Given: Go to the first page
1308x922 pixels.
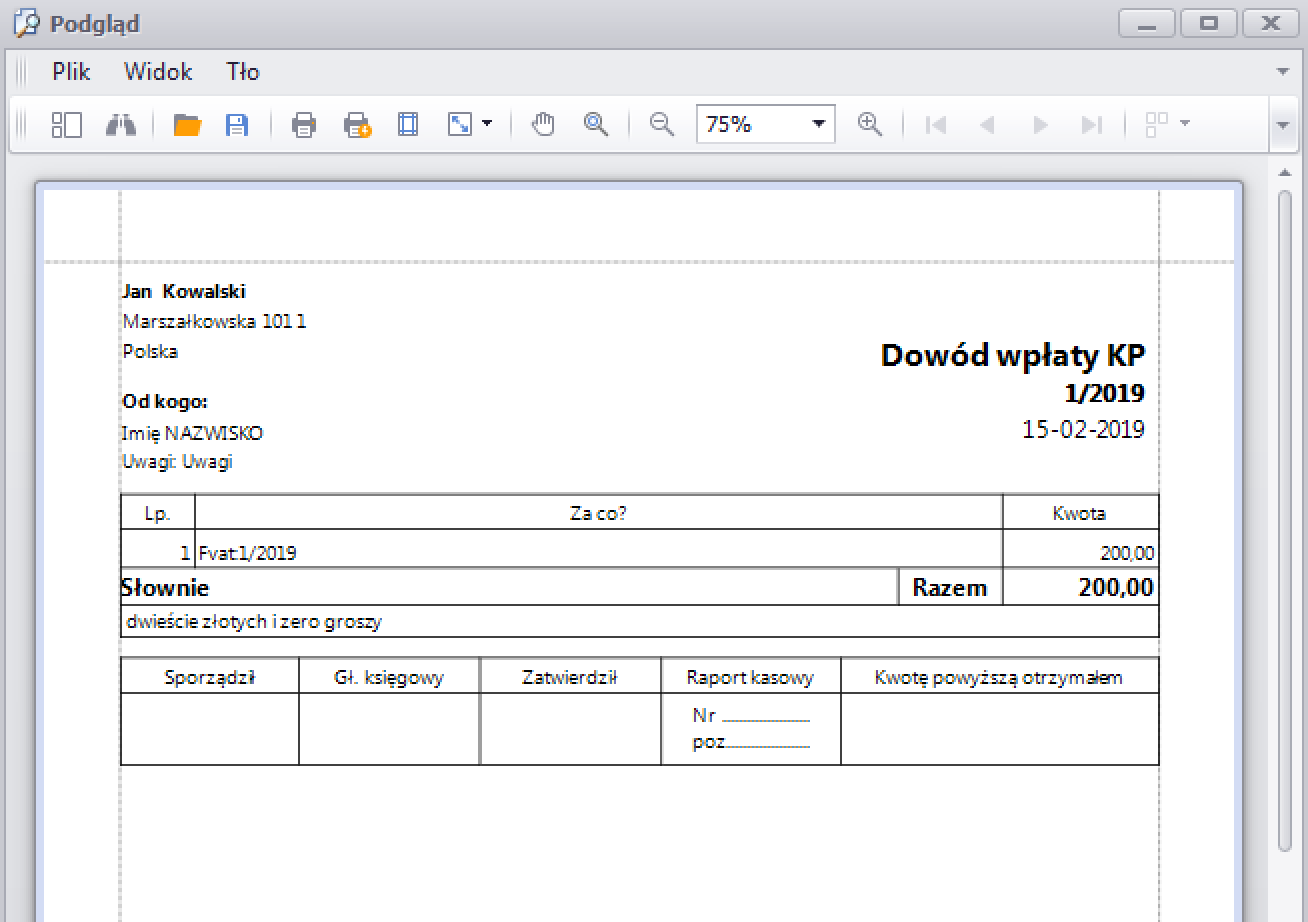Looking at the screenshot, I should coord(936,125).
